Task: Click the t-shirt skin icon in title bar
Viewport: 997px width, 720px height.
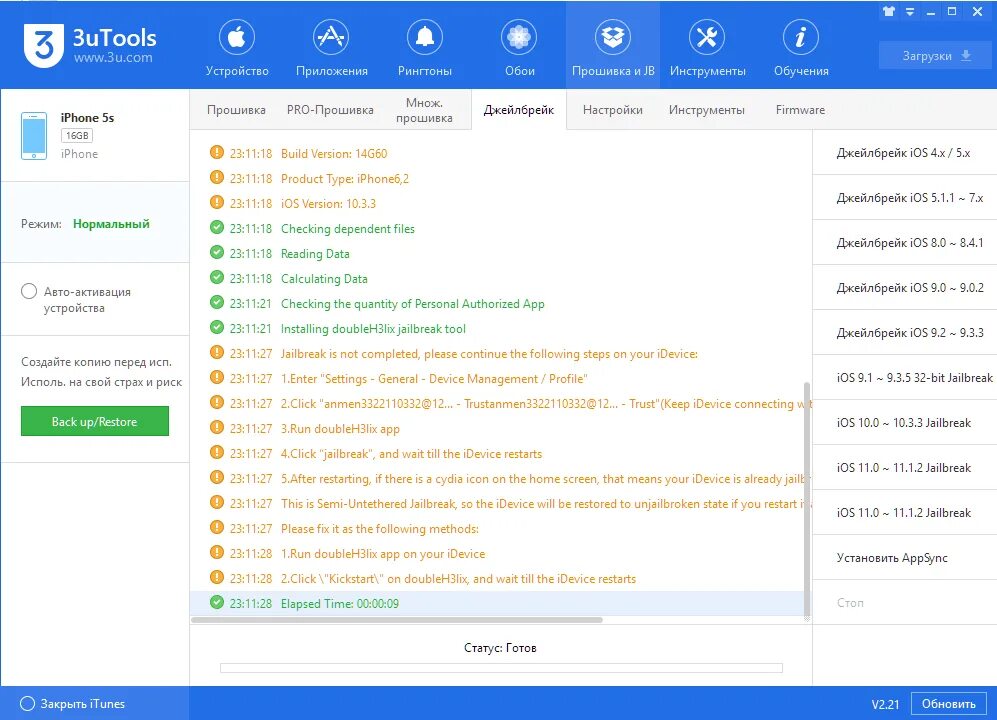Action: point(889,11)
